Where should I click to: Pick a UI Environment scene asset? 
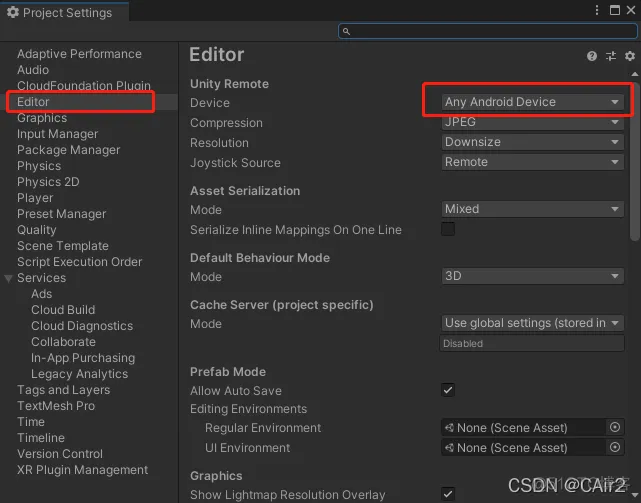614,447
